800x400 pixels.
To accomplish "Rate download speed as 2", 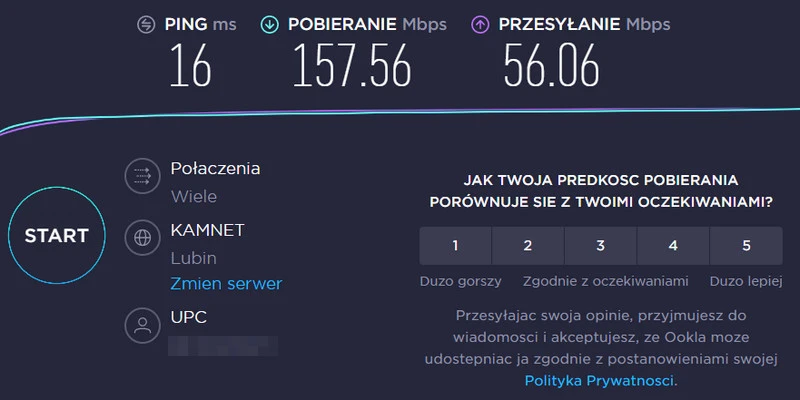I will tap(528, 246).
